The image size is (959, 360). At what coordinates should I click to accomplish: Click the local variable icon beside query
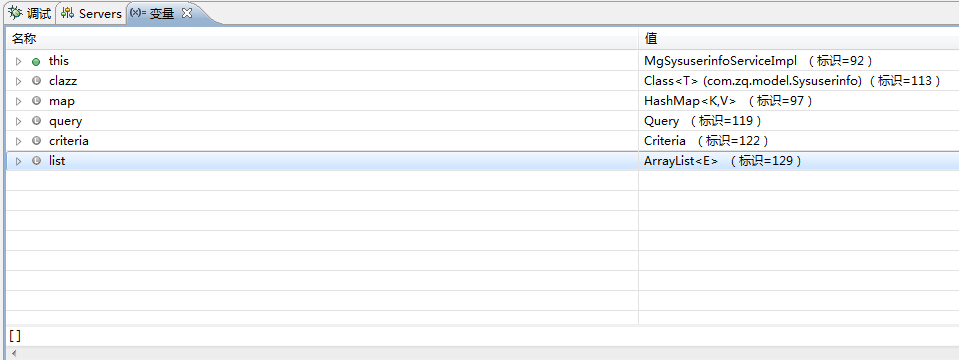click(36, 121)
